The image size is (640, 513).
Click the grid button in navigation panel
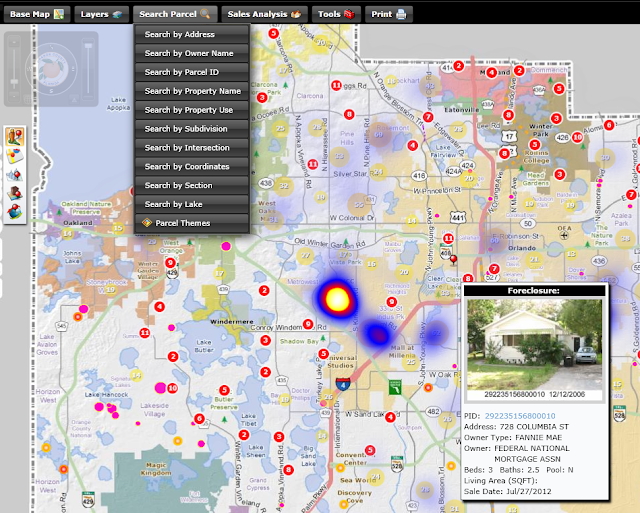pos(27,98)
